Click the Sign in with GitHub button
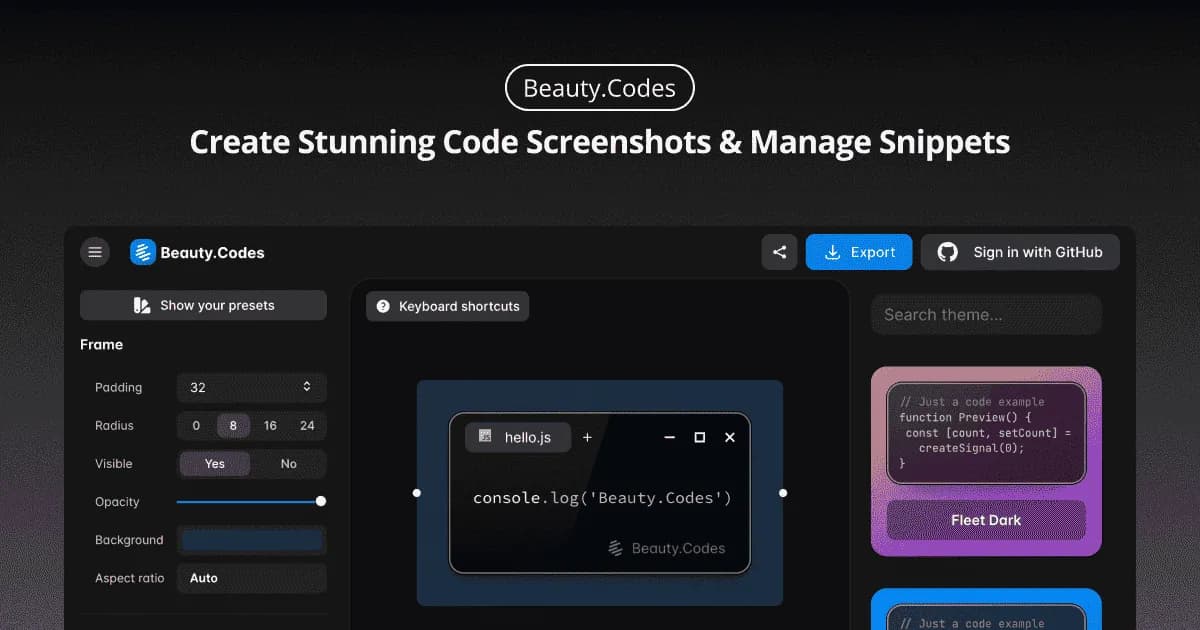The height and width of the screenshot is (630, 1200). pyautogui.click(x=1020, y=252)
